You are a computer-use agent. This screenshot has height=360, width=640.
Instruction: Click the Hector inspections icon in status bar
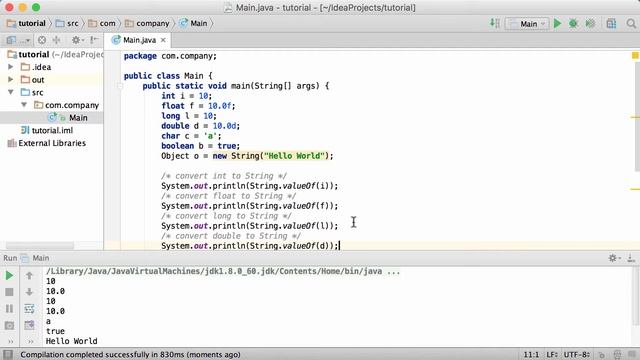point(617,355)
